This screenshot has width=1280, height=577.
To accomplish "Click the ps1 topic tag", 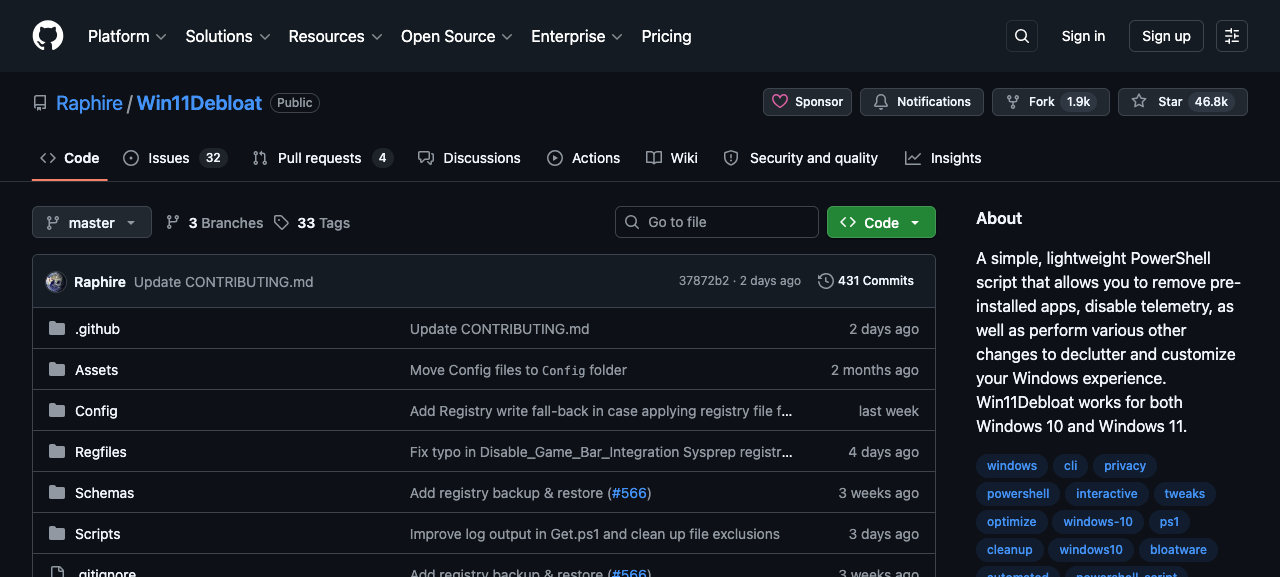I will coord(1170,522).
